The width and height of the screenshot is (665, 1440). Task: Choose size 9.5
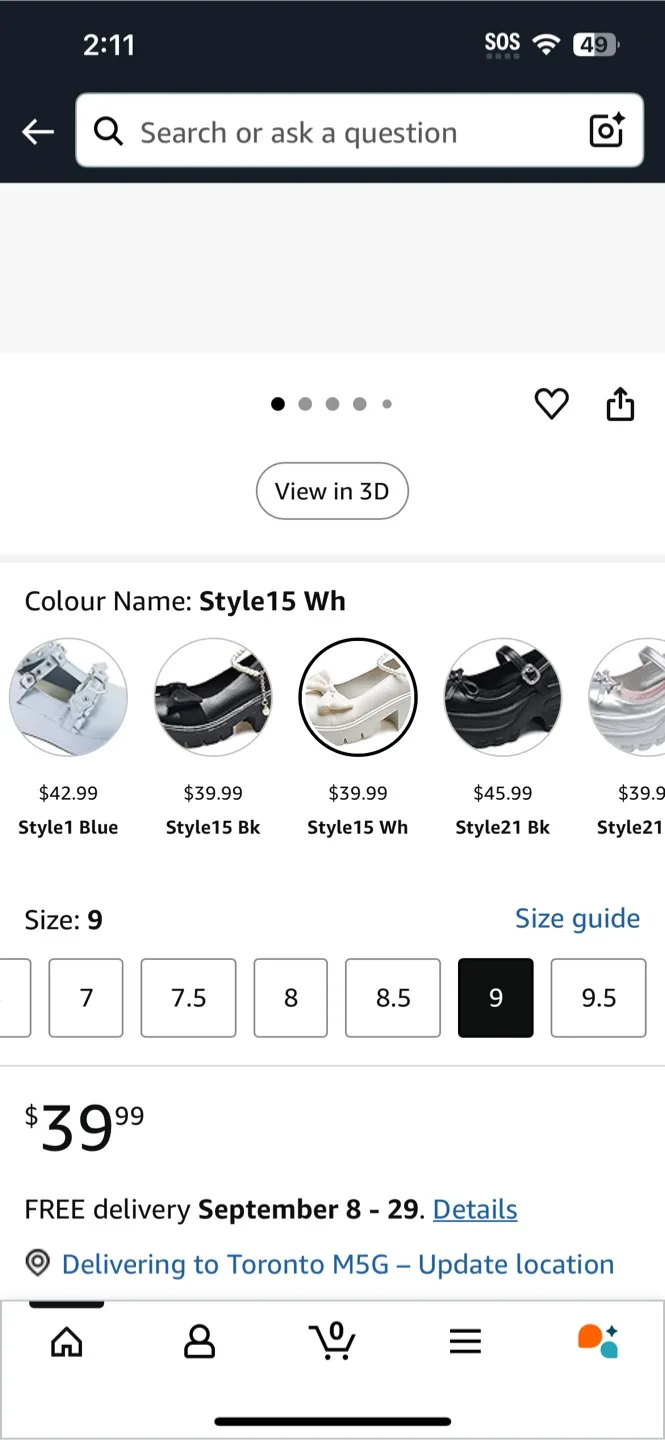[598, 998]
